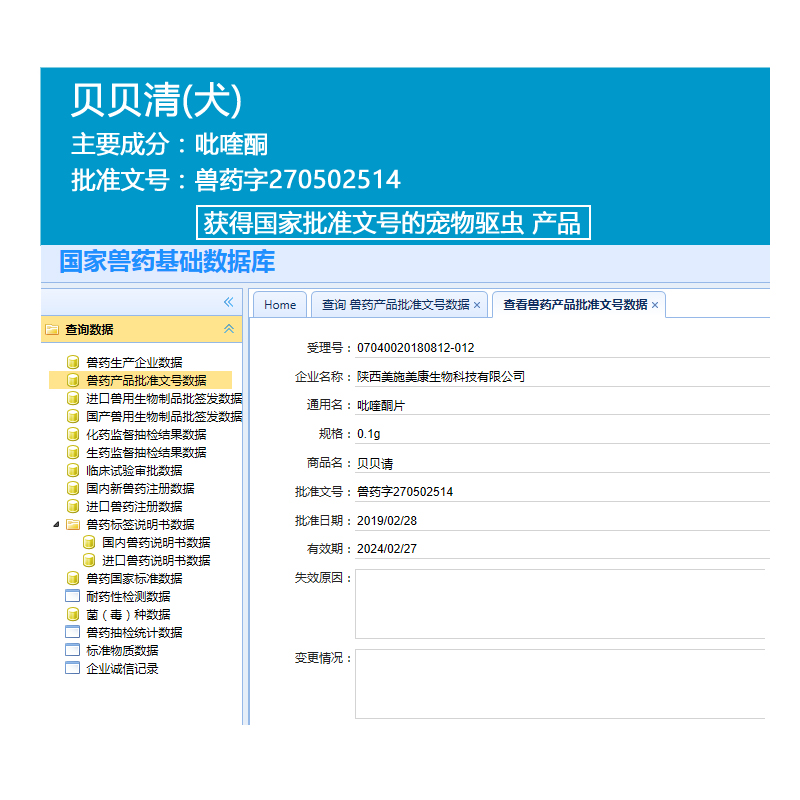Switch to the Home tab

tap(280, 305)
